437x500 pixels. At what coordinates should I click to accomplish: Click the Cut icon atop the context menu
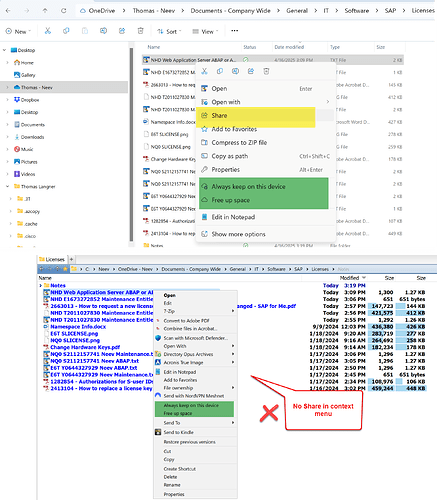(x=204, y=71)
